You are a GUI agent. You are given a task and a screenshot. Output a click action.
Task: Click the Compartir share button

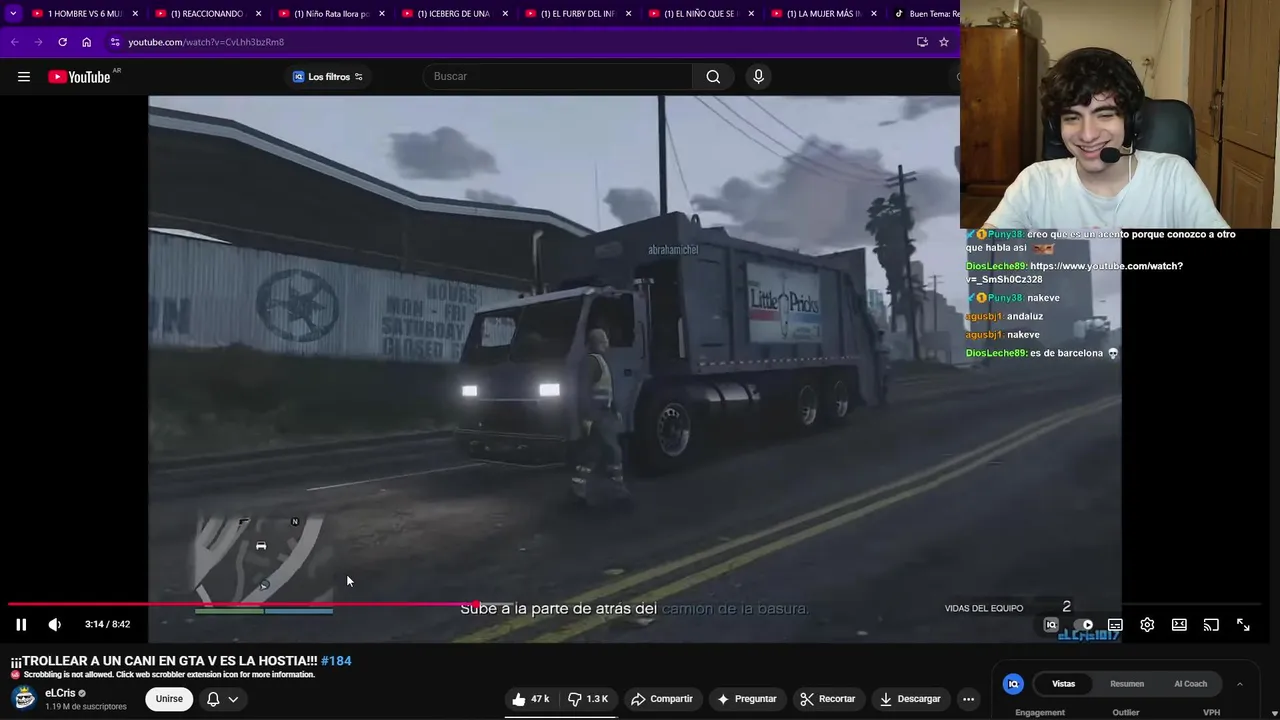[661, 699]
